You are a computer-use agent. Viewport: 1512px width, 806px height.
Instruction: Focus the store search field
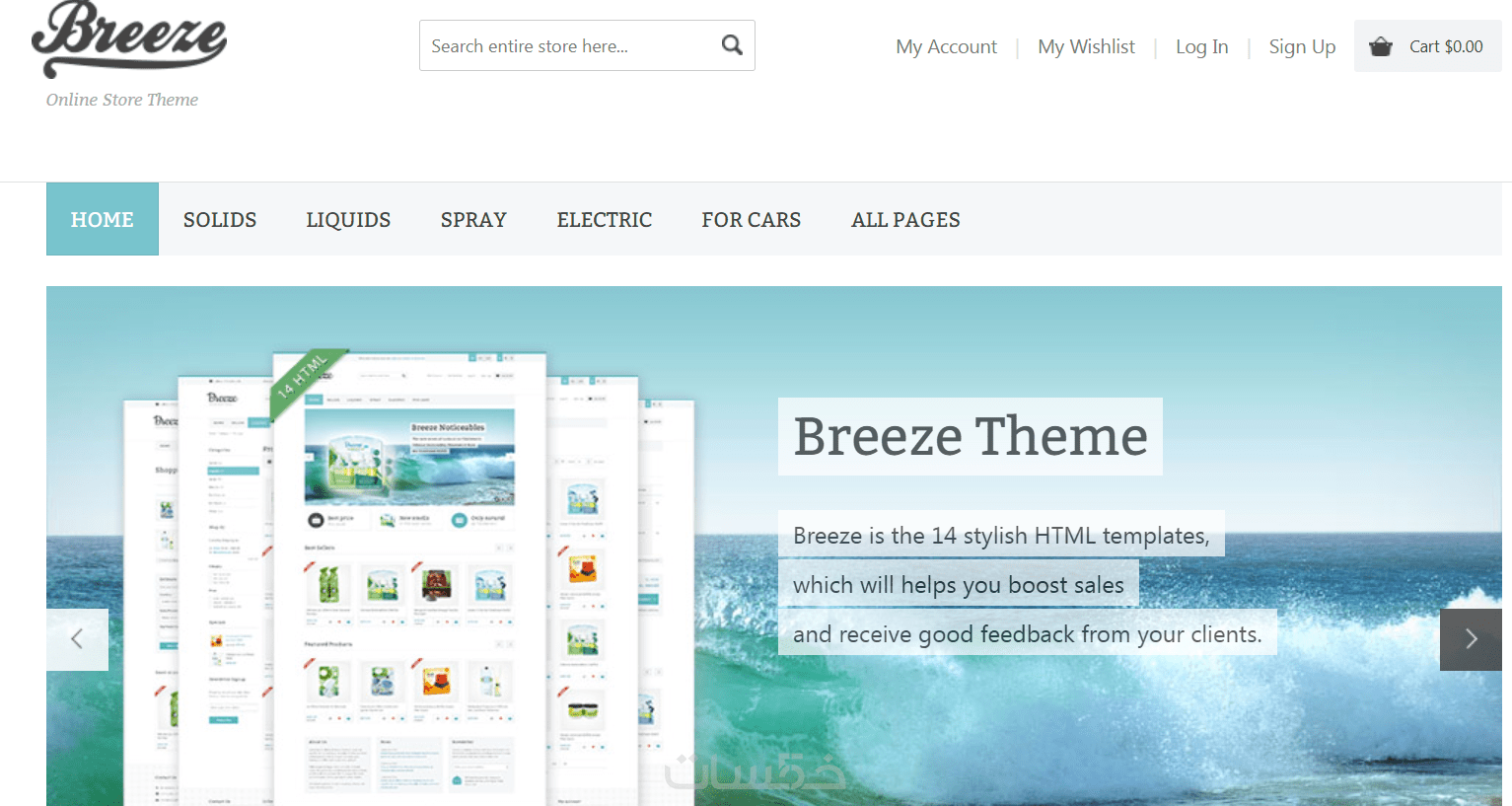570,45
